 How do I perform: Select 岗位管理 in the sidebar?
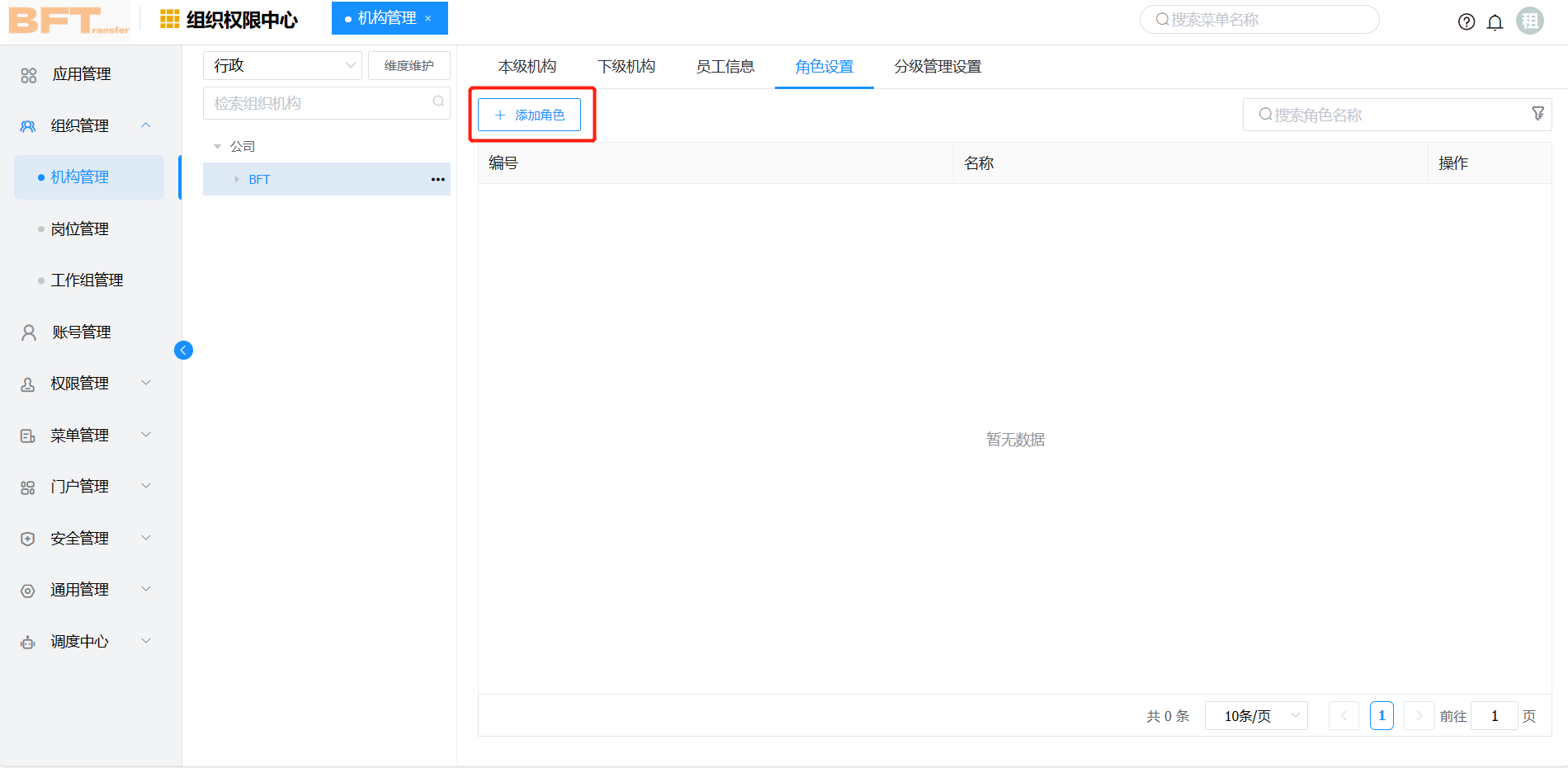(x=80, y=229)
